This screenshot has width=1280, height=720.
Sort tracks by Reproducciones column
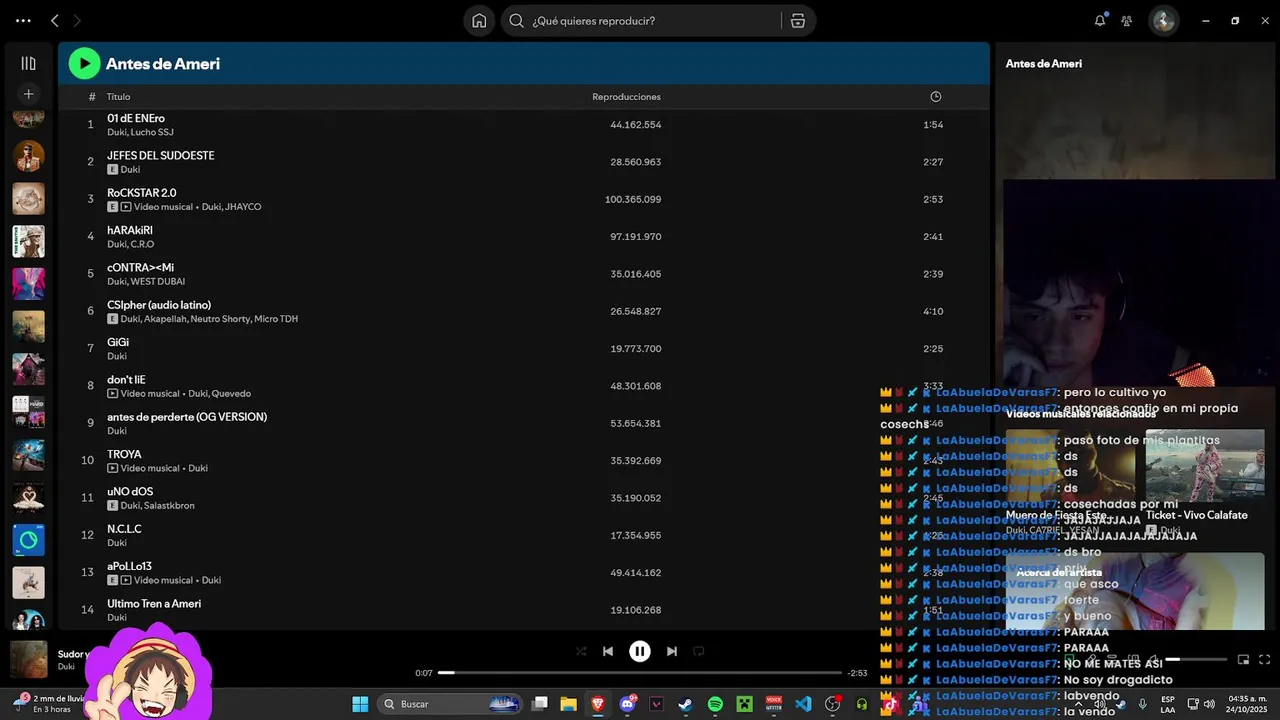pyautogui.click(x=626, y=97)
